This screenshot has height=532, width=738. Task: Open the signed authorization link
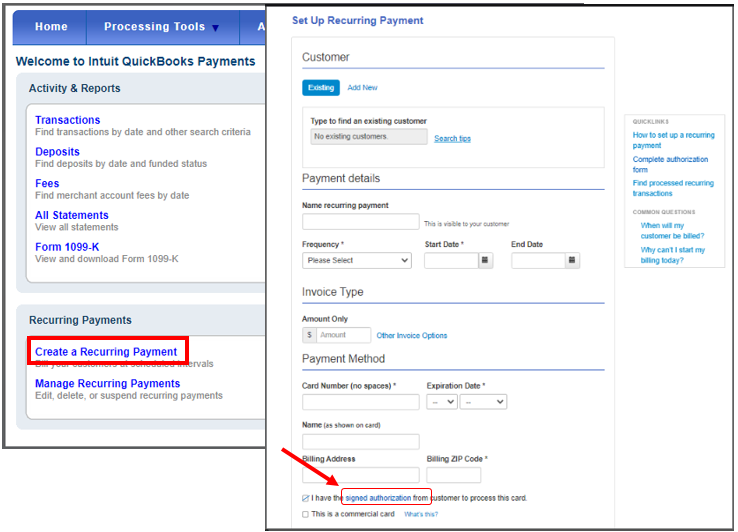[x=378, y=498]
